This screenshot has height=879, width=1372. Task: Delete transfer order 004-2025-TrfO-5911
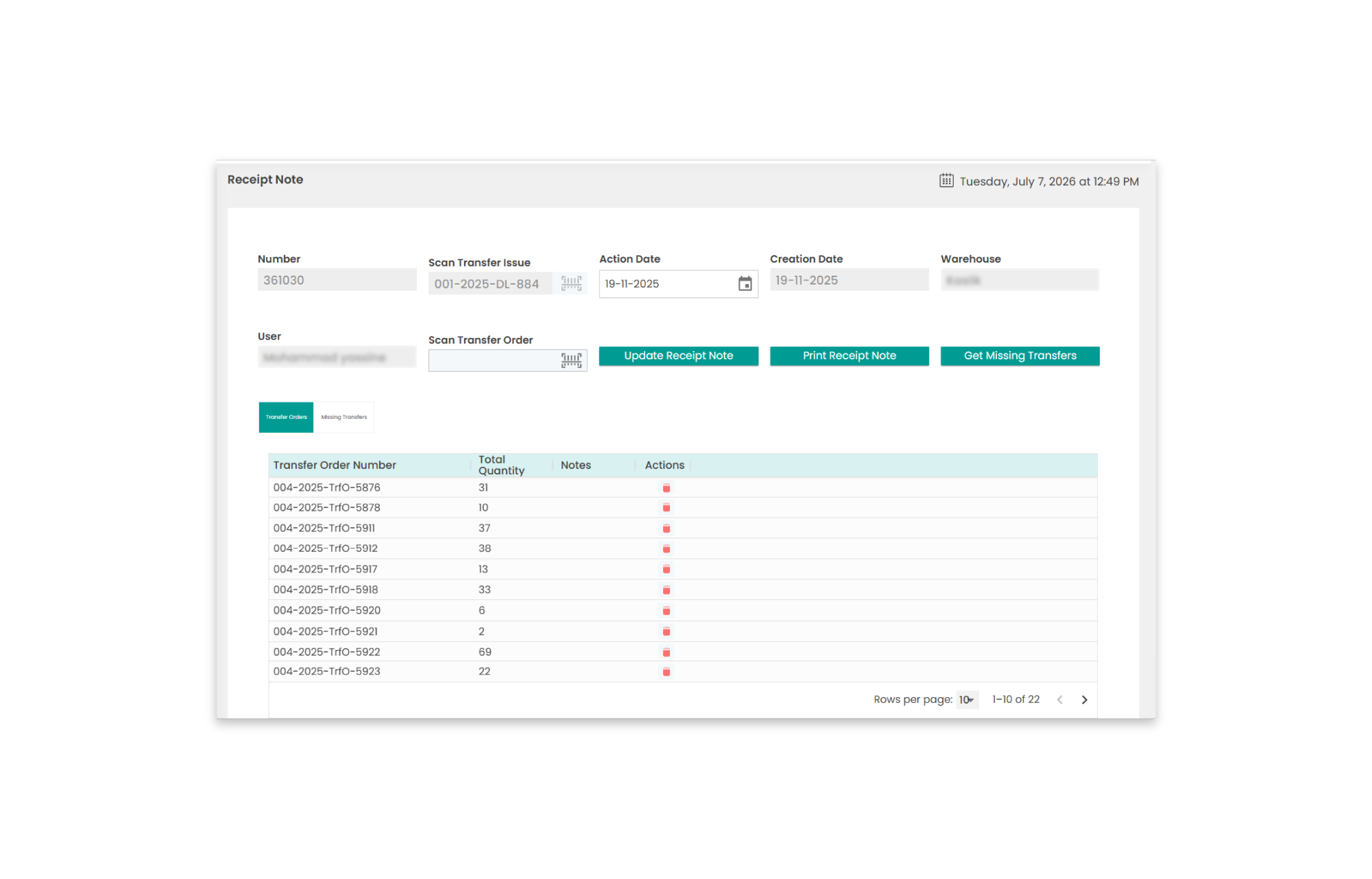pyautogui.click(x=666, y=529)
